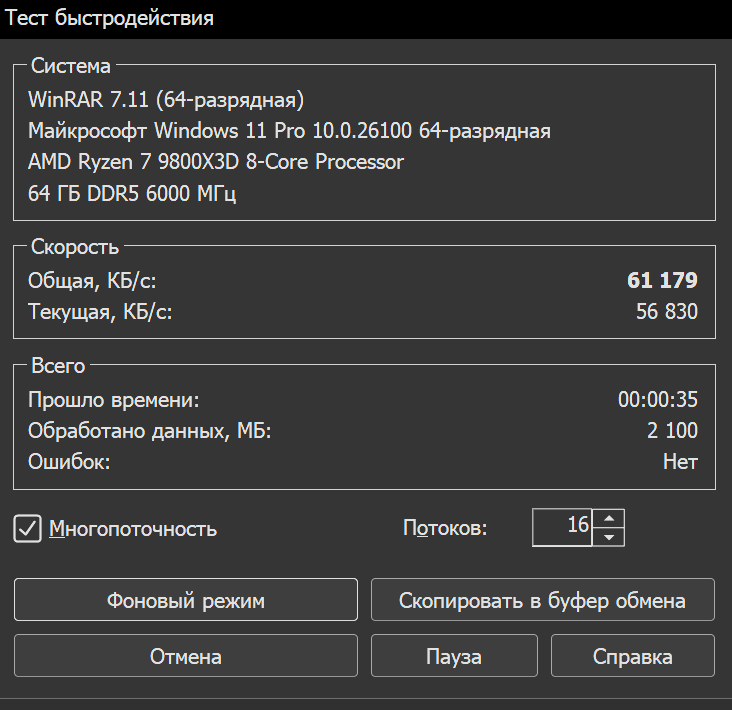This screenshot has height=710, width=732.
Task: Click the Общая, КБ/с label
Action: [92, 281]
